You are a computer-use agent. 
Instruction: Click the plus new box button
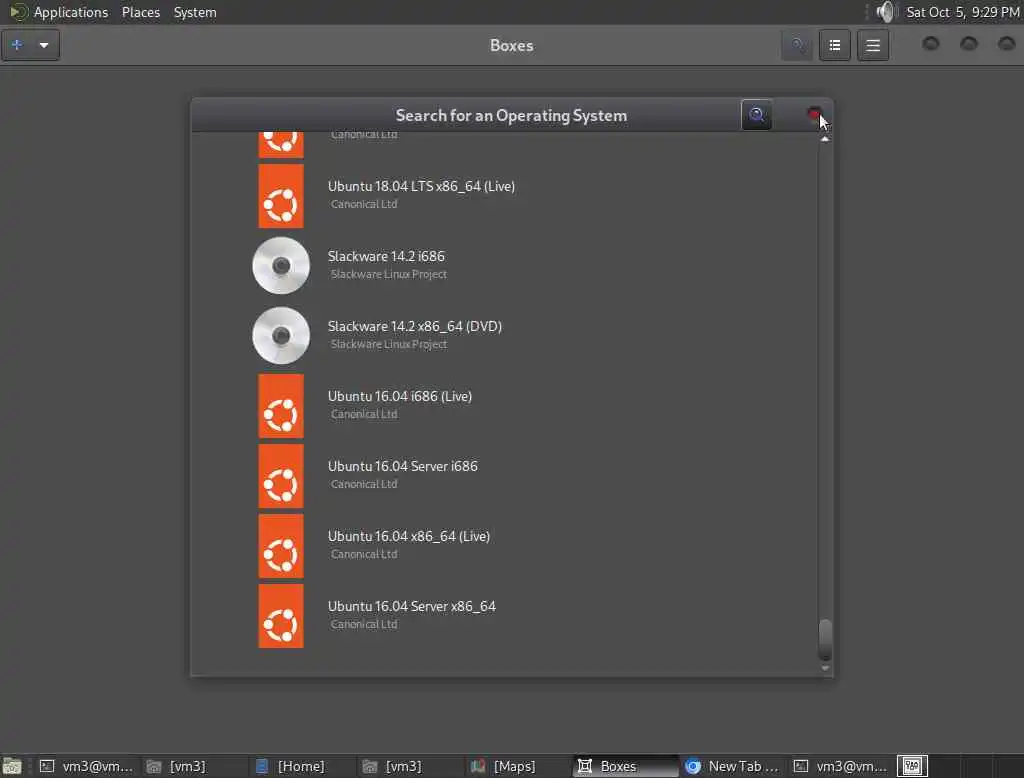pos(17,45)
